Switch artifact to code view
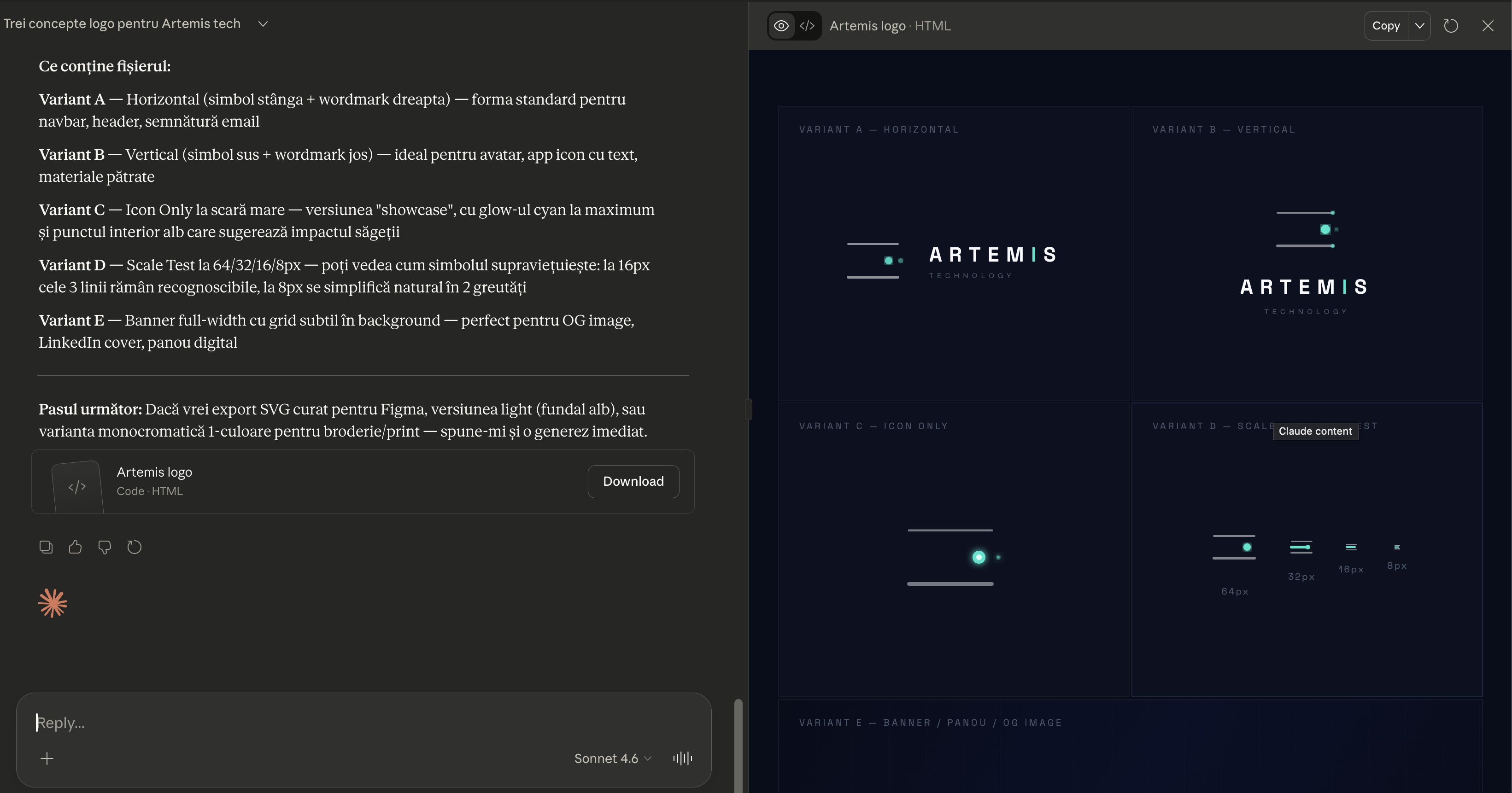This screenshot has width=1512, height=793. click(x=807, y=26)
